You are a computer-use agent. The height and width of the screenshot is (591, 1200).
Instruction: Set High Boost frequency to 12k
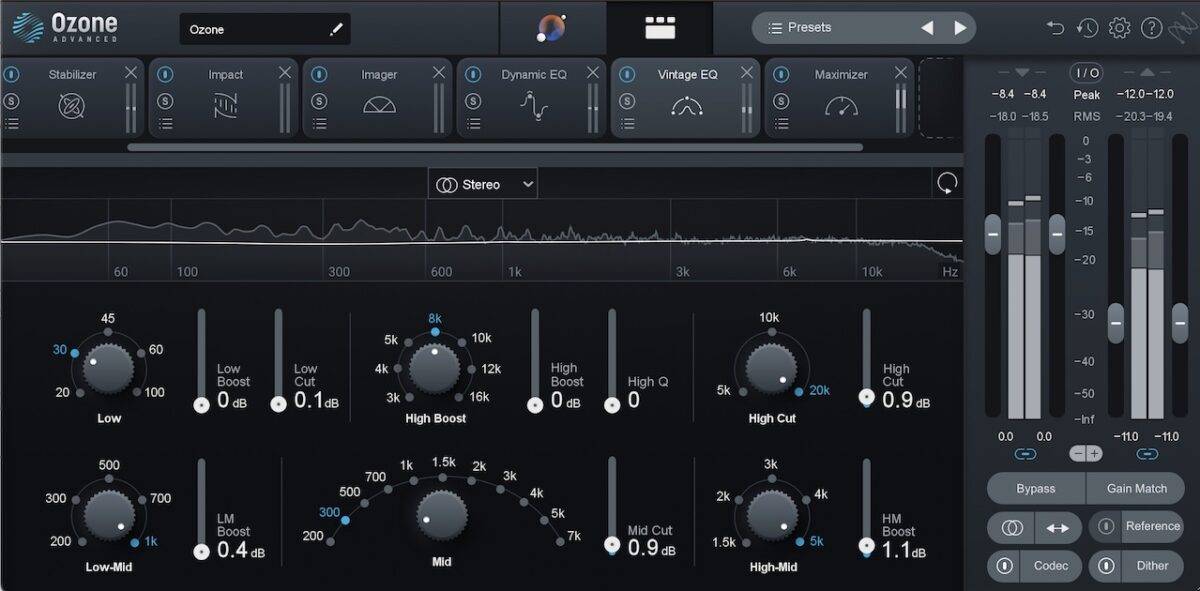click(x=490, y=368)
